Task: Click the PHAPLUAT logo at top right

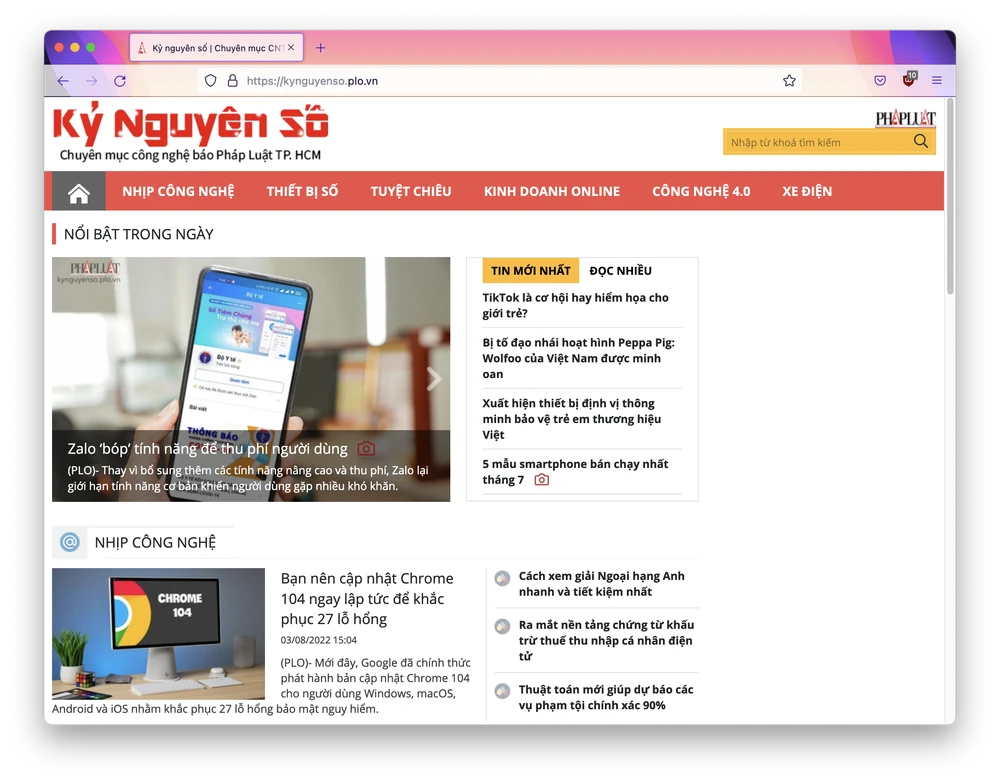Action: coord(907,116)
